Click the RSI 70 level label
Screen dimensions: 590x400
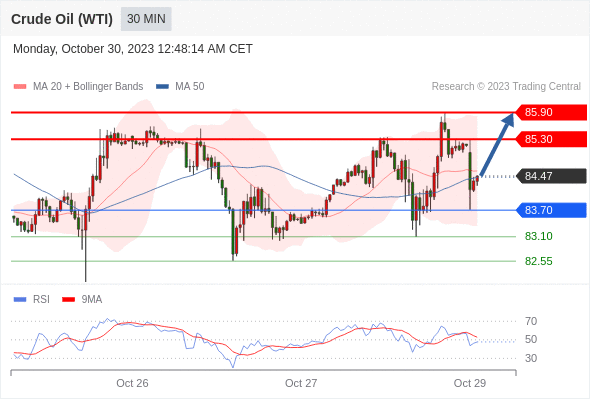pyautogui.click(x=531, y=321)
